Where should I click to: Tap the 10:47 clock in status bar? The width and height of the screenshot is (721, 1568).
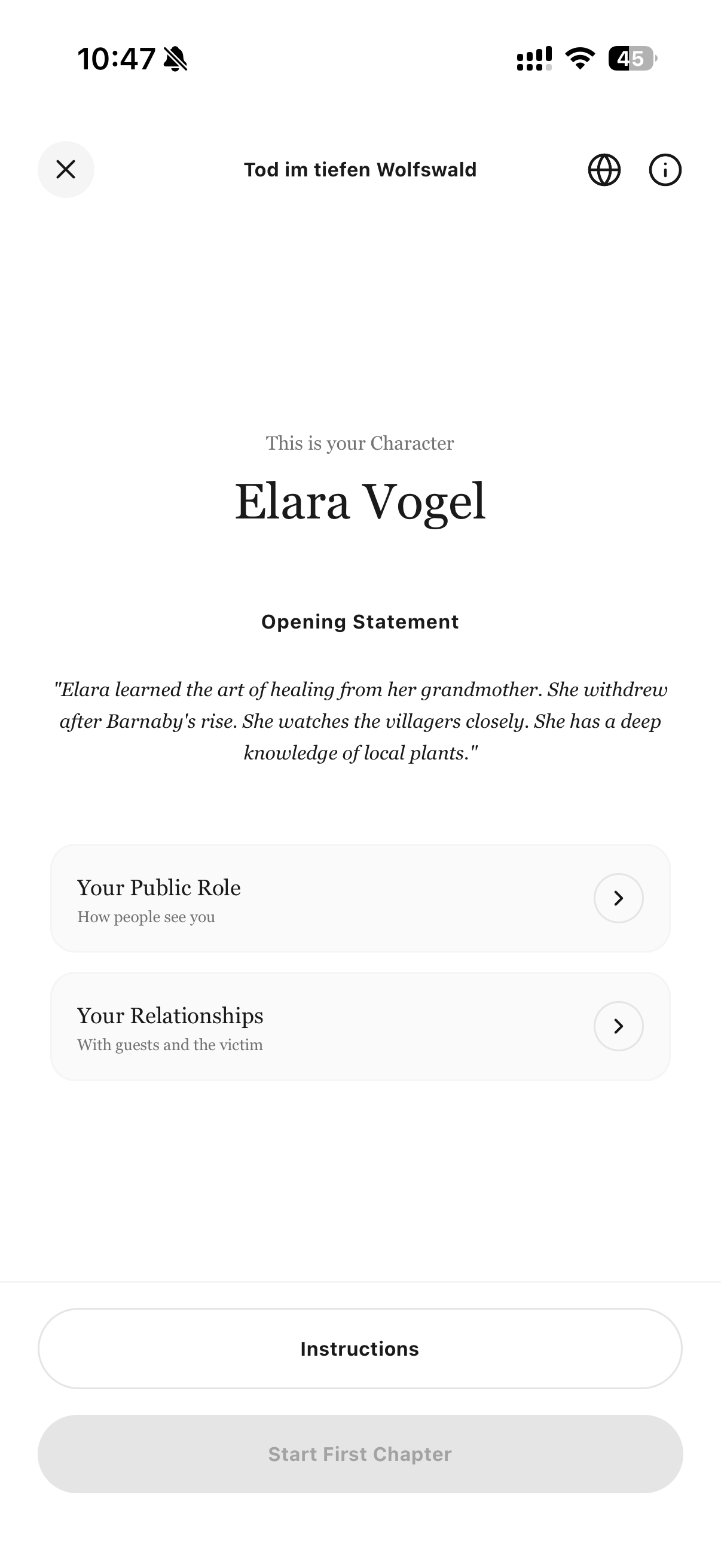click(x=116, y=59)
